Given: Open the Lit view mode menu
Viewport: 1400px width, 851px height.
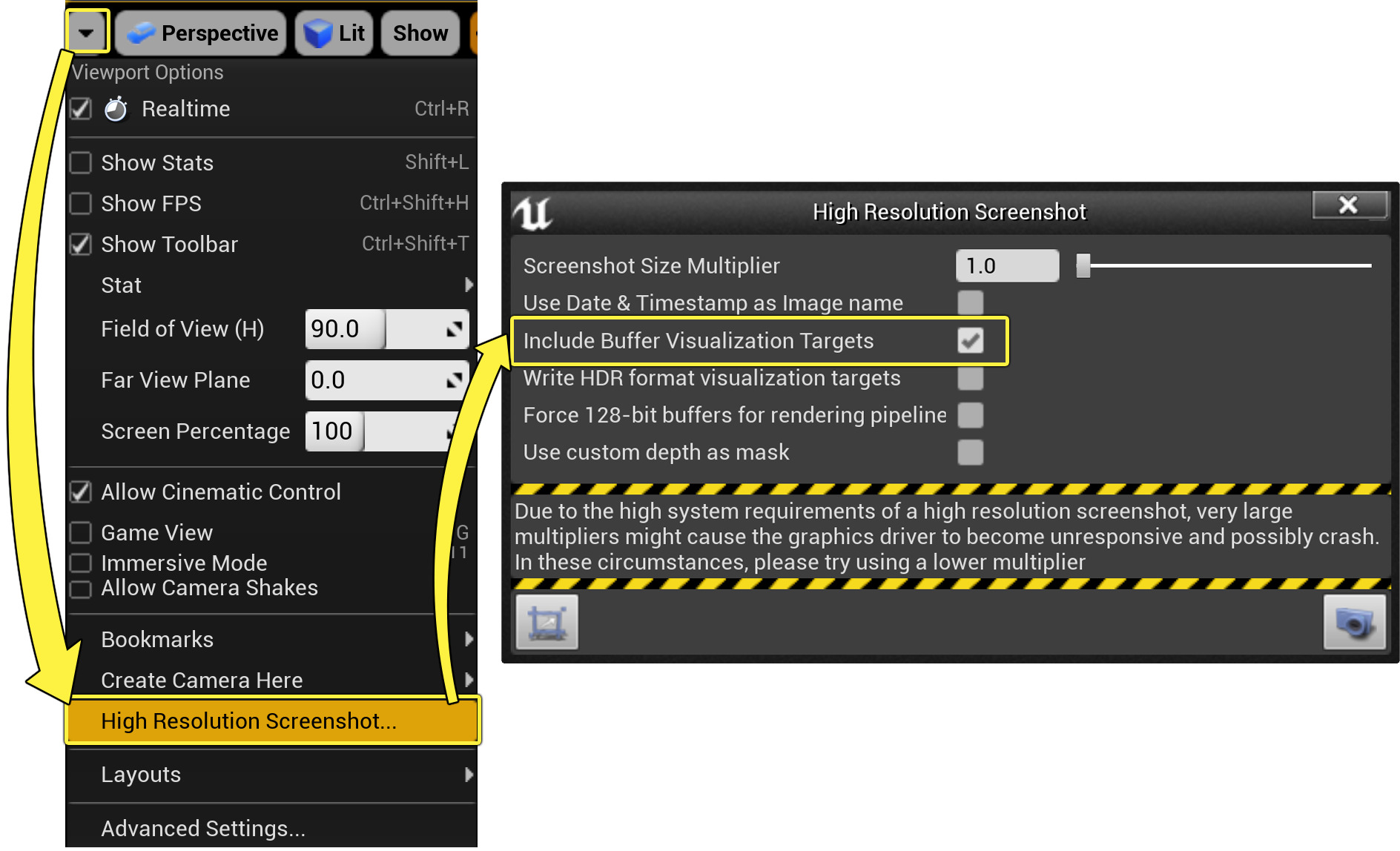Looking at the screenshot, I should point(334,33).
